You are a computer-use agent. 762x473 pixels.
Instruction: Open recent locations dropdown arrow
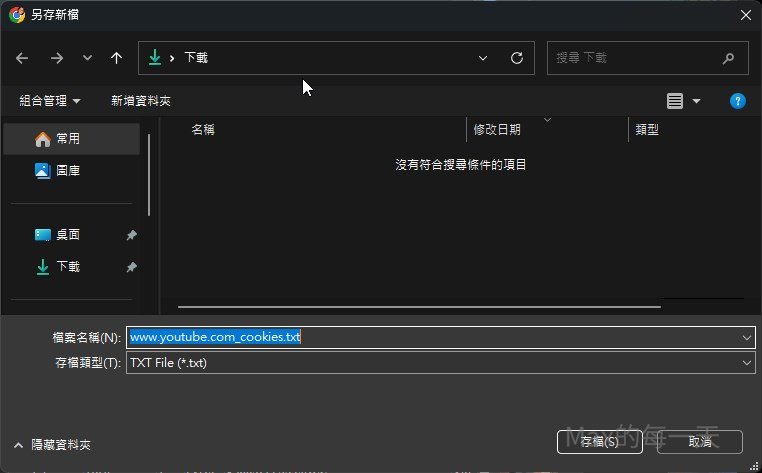(x=87, y=58)
